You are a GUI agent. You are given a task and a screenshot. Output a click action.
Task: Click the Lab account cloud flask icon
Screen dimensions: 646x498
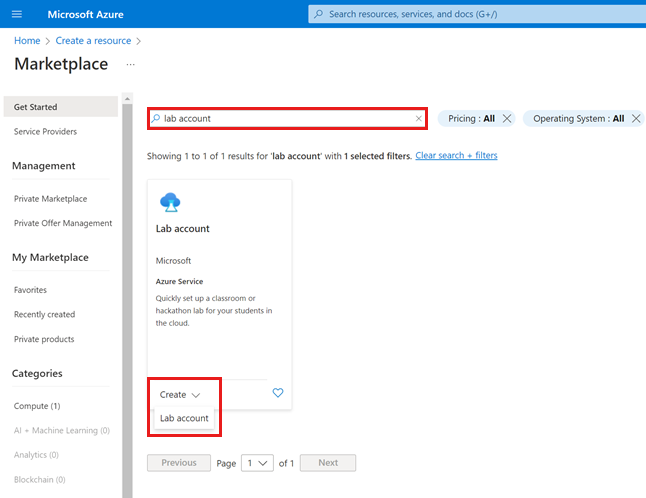tap(170, 202)
